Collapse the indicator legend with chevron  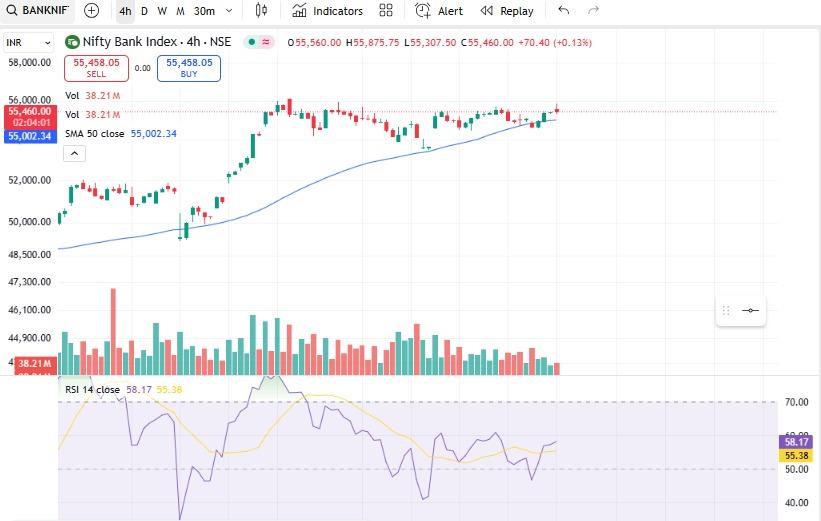pos(74,153)
